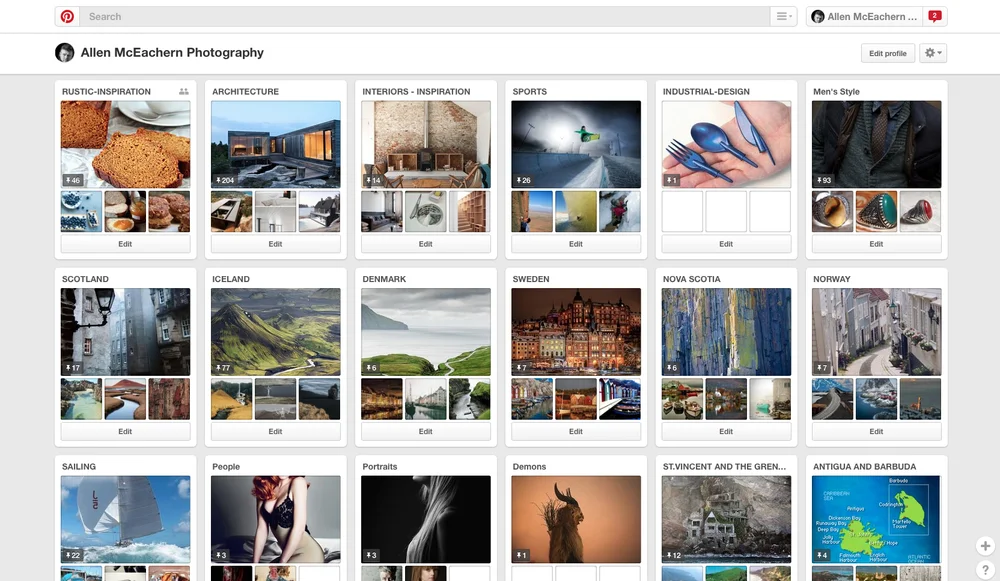Edit the ARCHITECTURE board
This screenshot has height=581, width=1000.
(276, 244)
